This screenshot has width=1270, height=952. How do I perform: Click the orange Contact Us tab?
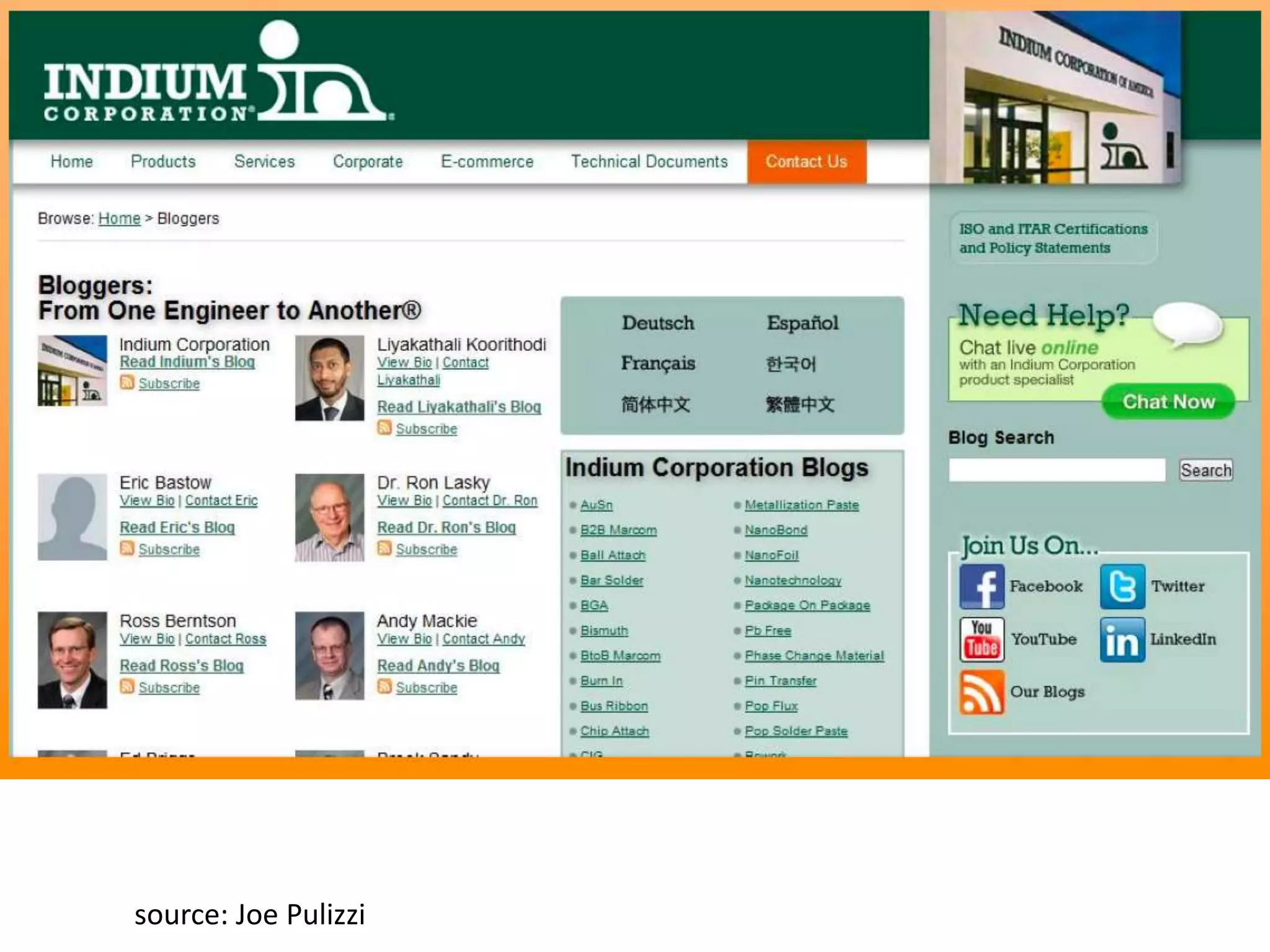coord(806,162)
